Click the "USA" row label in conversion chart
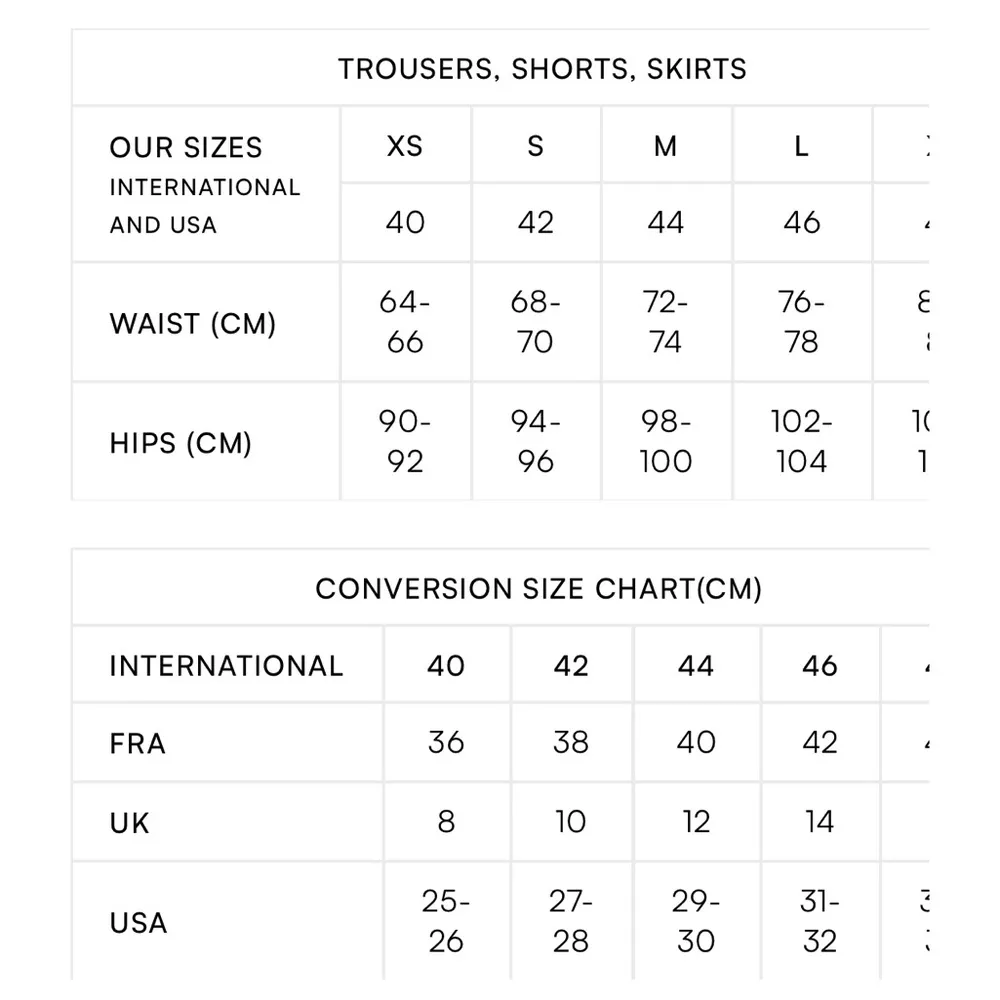The width and height of the screenshot is (1000, 1000). click(139, 922)
